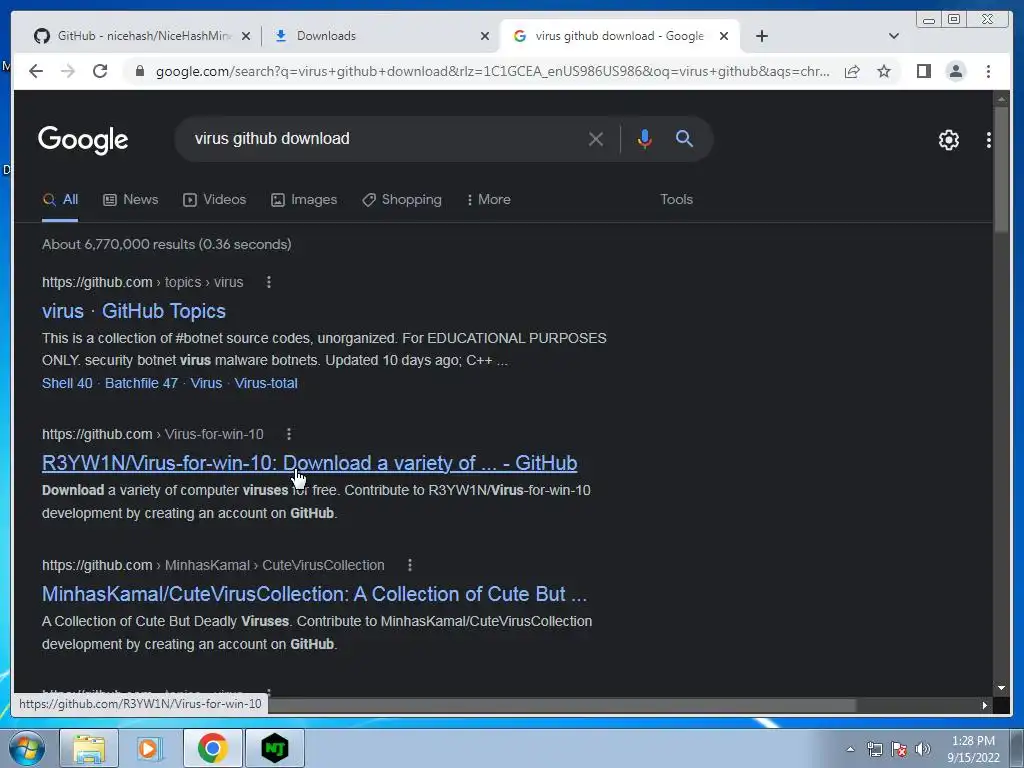This screenshot has width=1024, height=768.
Task: Open File Explorer from taskbar
Action: pyautogui.click(x=89, y=748)
